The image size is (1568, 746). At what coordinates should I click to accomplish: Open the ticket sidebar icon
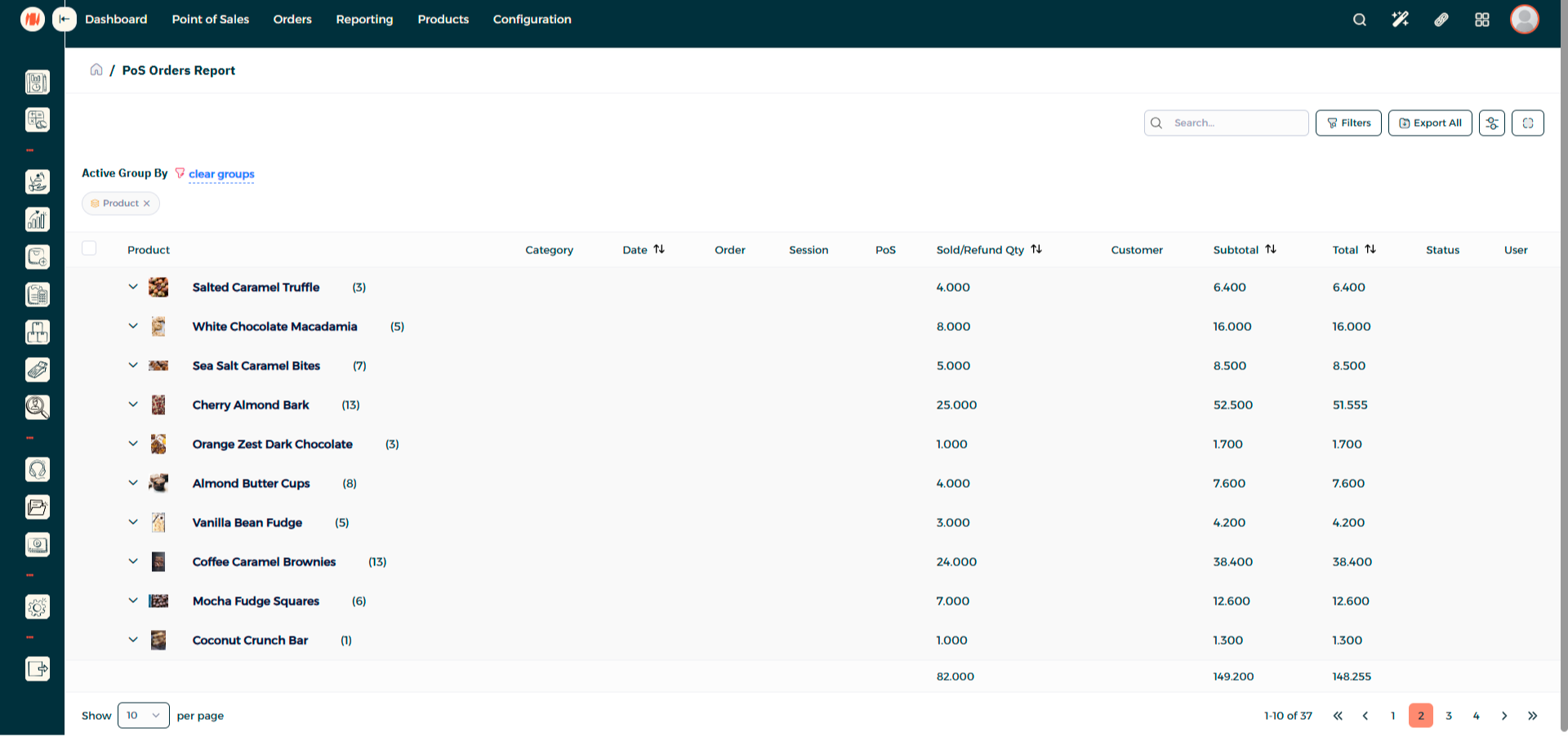click(x=37, y=369)
